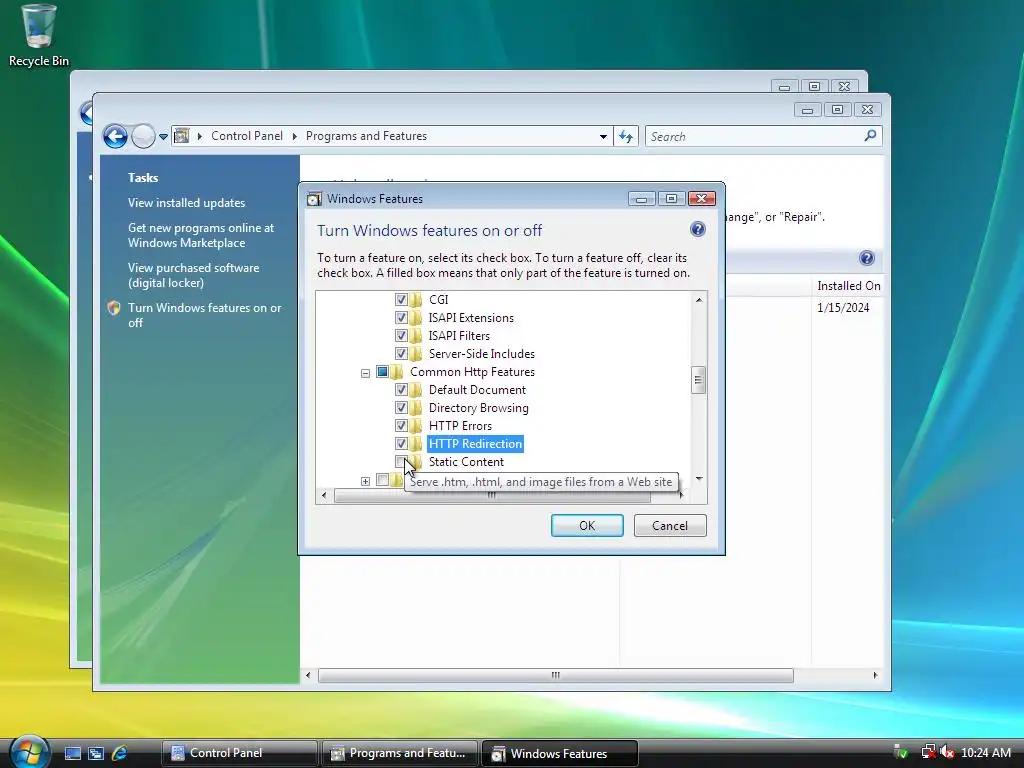Uncheck the HTTP Redirection checkbox
The height and width of the screenshot is (768, 1024).
pos(401,443)
